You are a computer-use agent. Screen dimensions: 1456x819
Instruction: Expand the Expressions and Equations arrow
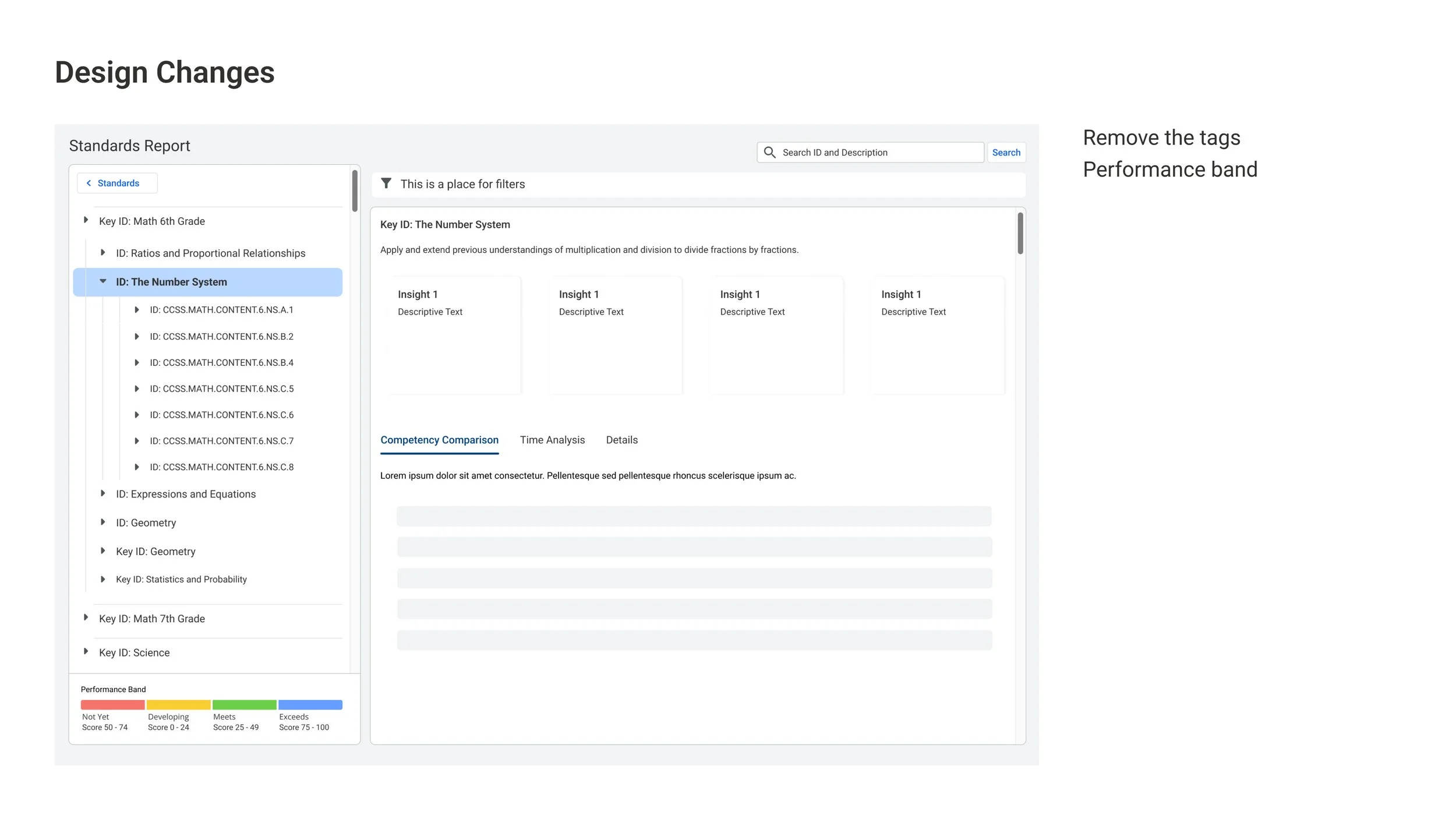[103, 493]
